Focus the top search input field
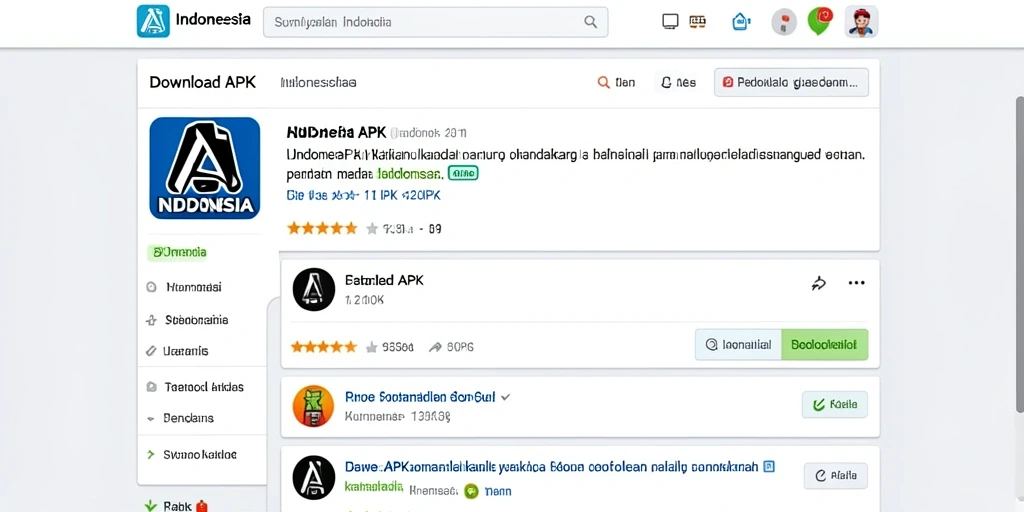Viewport: 1024px width, 512px height. click(x=436, y=22)
